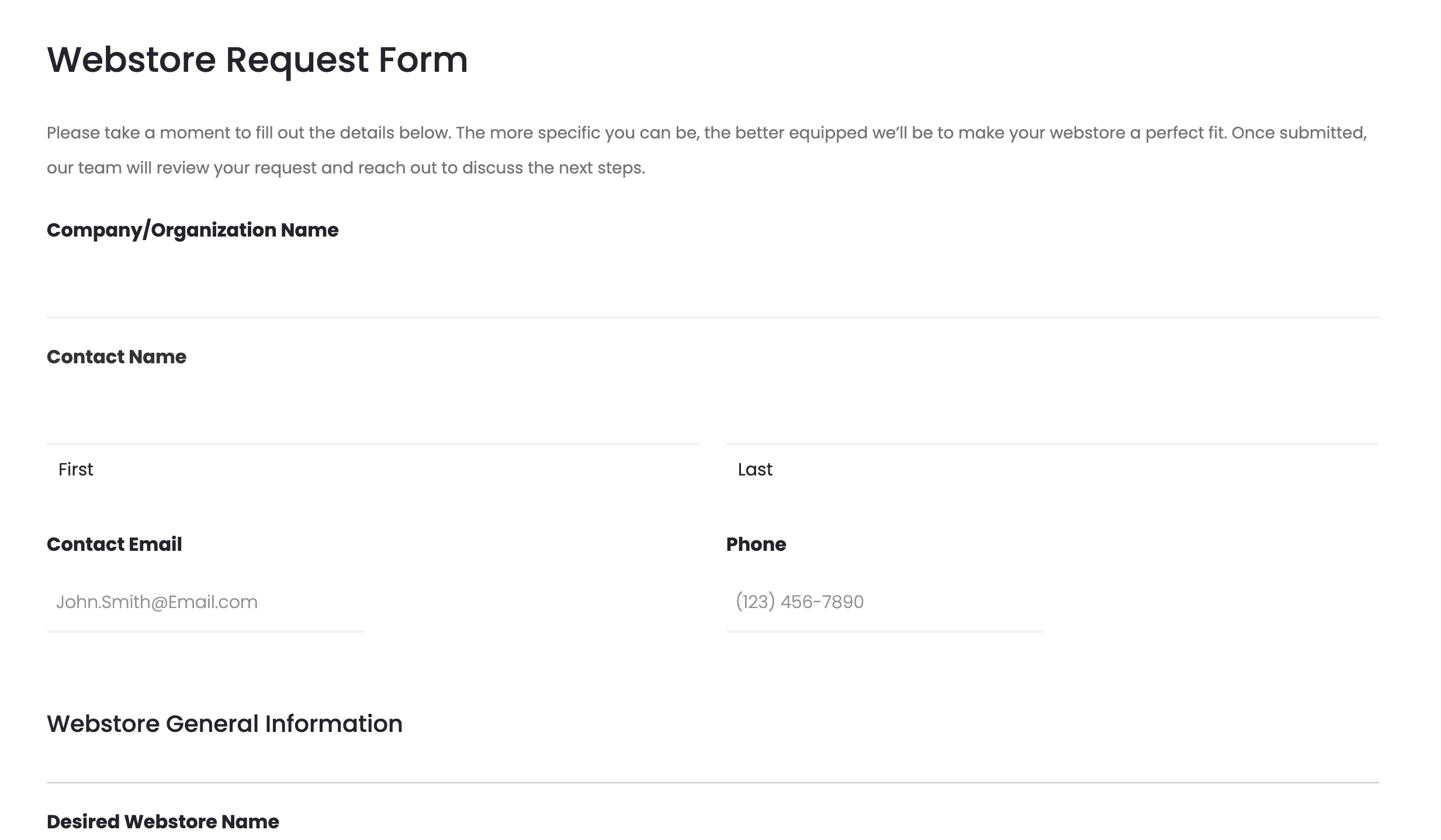1441x840 pixels.
Task: Click the Company/Organization Name input field
Action: [x=712, y=287]
